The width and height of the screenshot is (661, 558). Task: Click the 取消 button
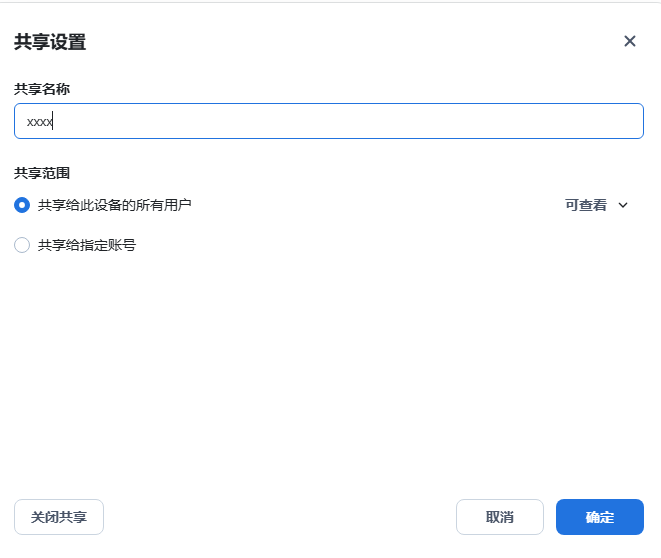[499, 517]
